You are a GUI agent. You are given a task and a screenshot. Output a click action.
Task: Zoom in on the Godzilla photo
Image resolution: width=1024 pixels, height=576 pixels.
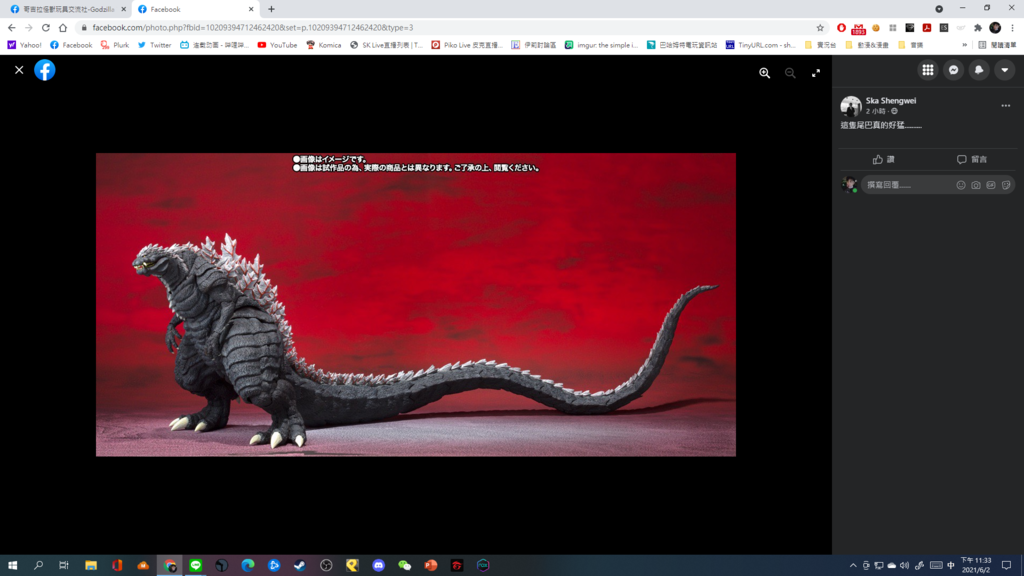point(764,73)
